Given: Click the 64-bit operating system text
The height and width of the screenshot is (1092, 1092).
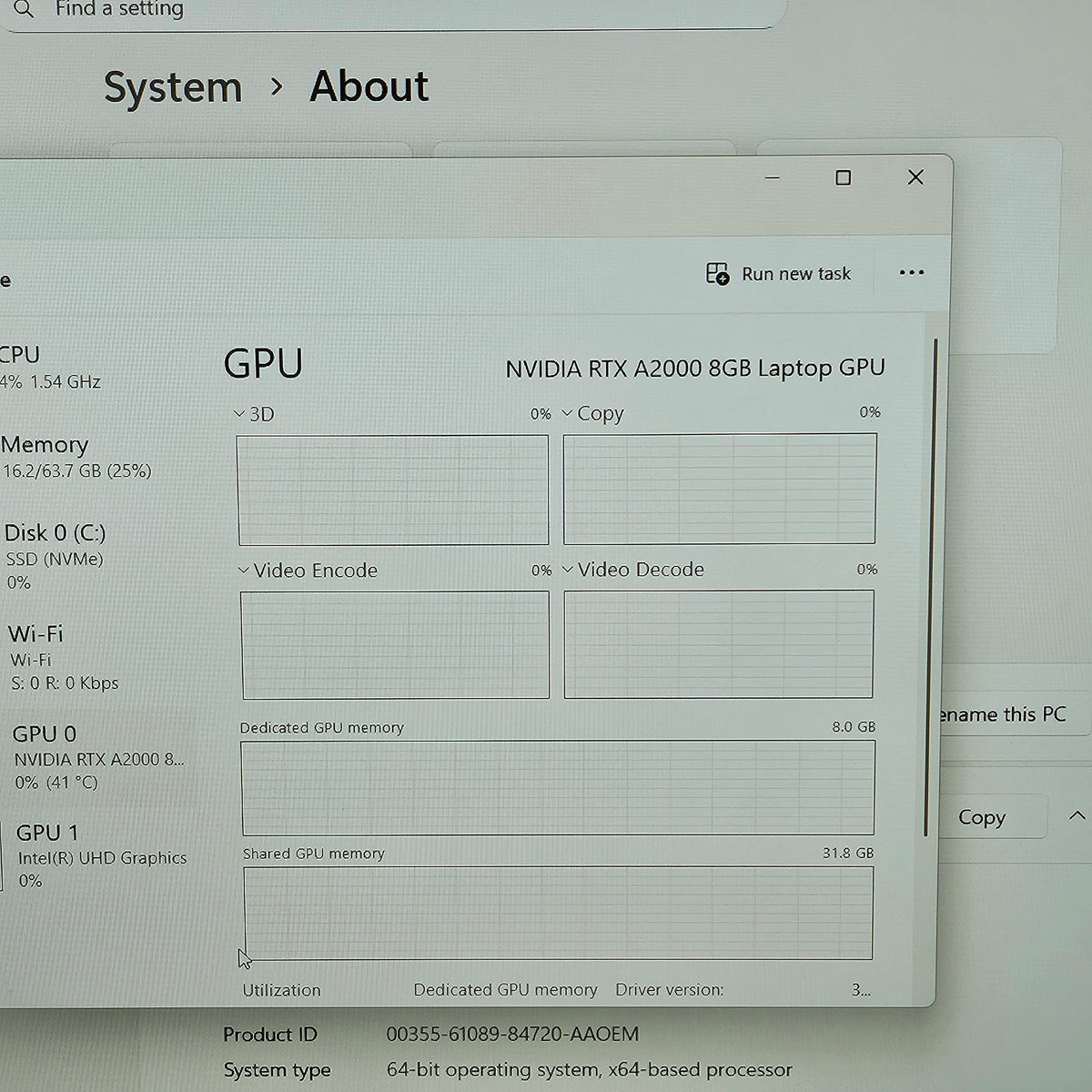Looking at the screenshot, I should click(x=590, y=1069).
